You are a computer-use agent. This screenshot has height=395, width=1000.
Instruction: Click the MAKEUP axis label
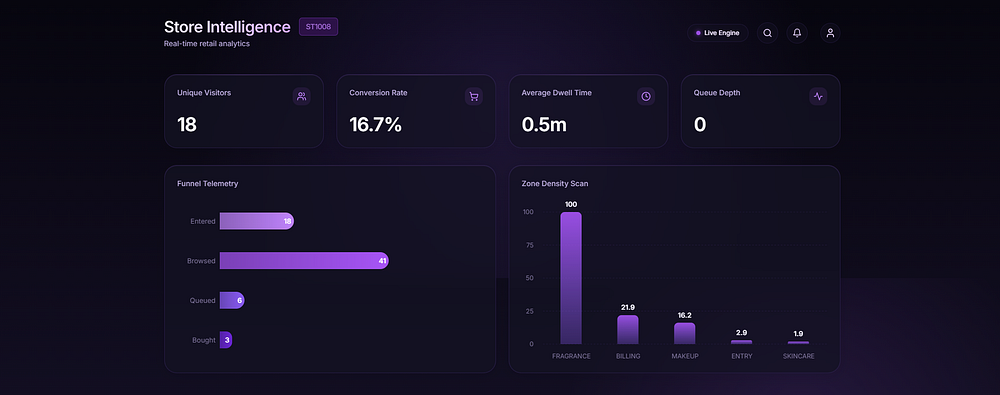coord(685,356)
